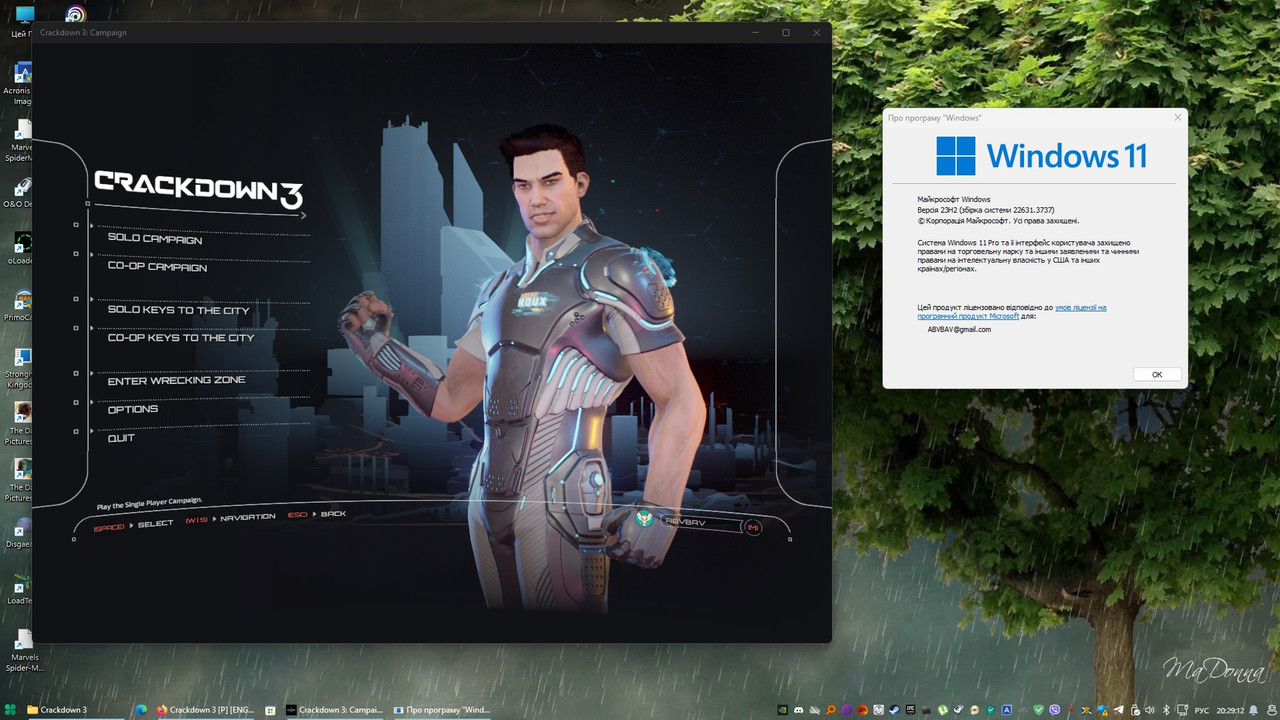This screenshot has height=720, width=1280.
Task: Click the gamertag avatar emblem icon
Action: click(645, 519)
